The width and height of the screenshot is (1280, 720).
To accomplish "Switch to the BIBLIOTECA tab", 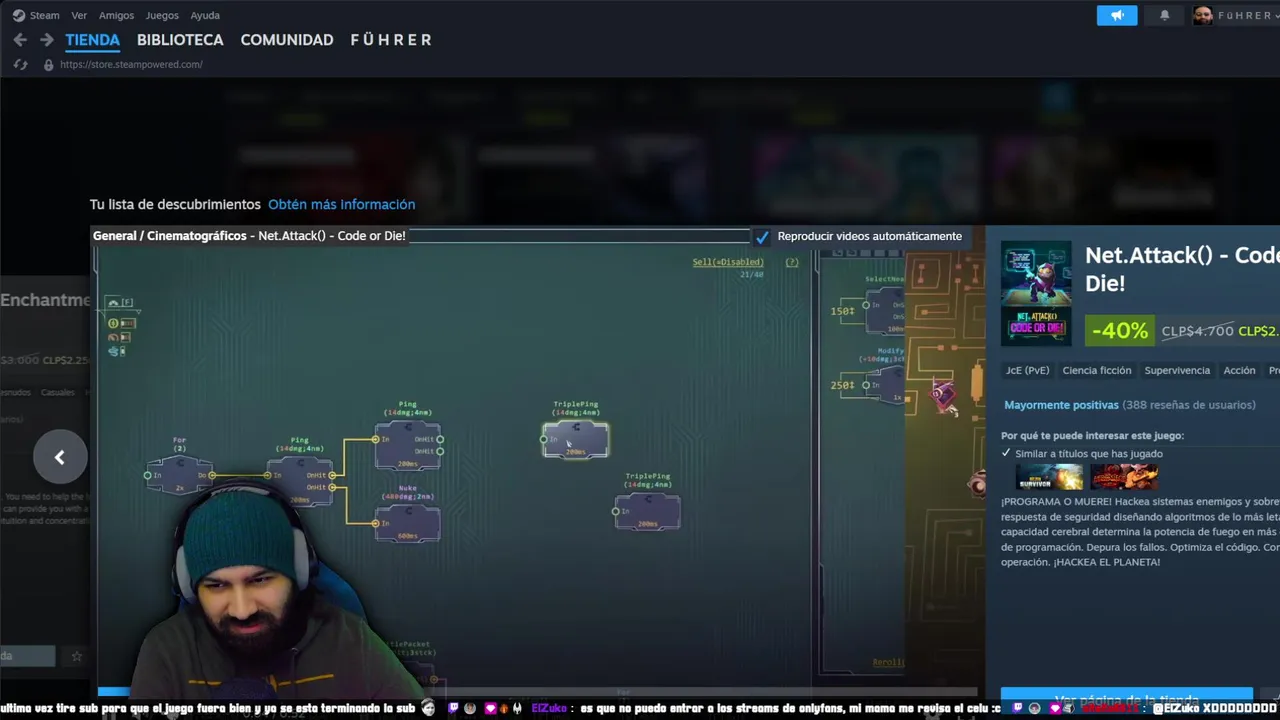I will 180,40.
